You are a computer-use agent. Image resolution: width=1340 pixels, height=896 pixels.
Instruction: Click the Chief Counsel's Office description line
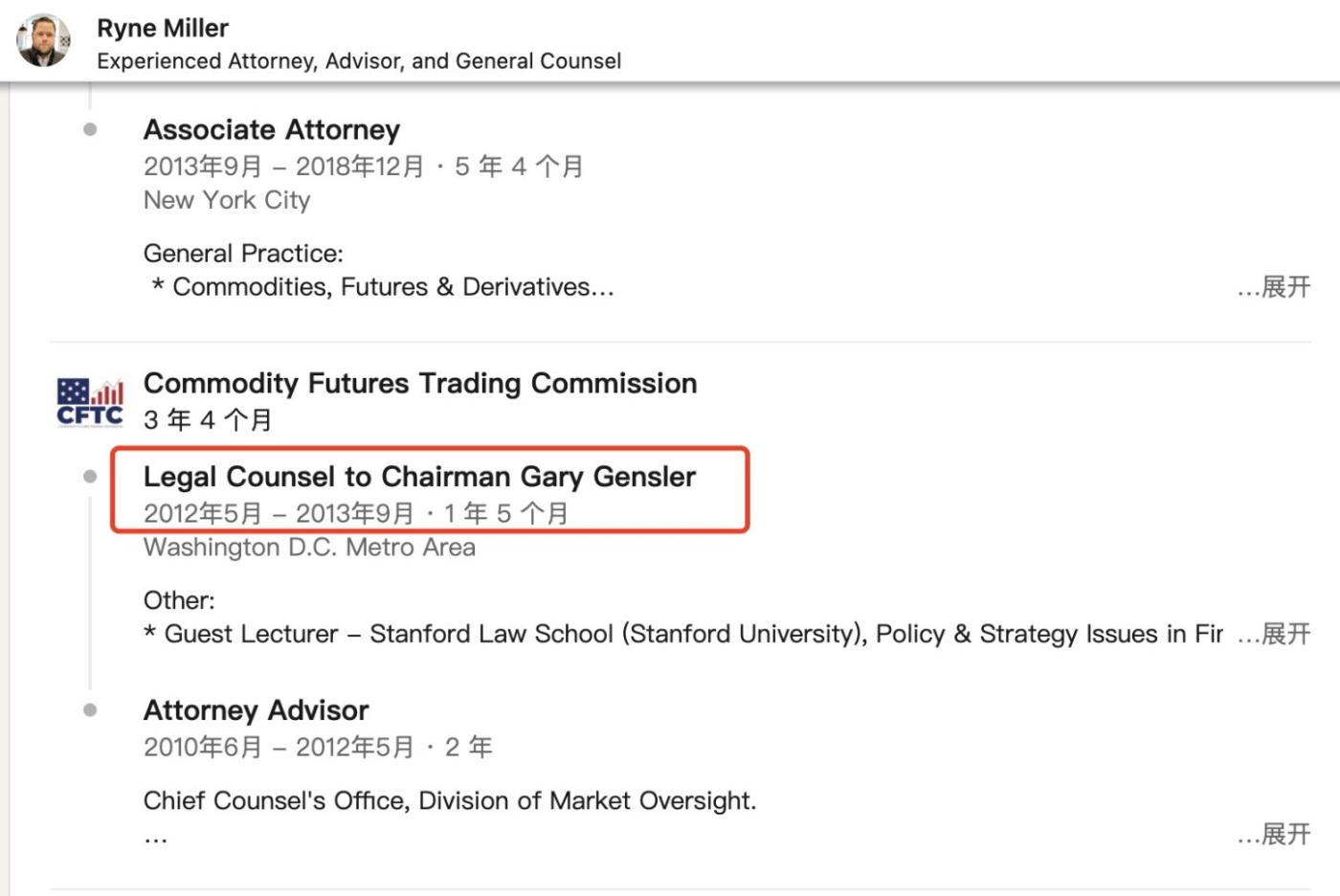(450, 801)
